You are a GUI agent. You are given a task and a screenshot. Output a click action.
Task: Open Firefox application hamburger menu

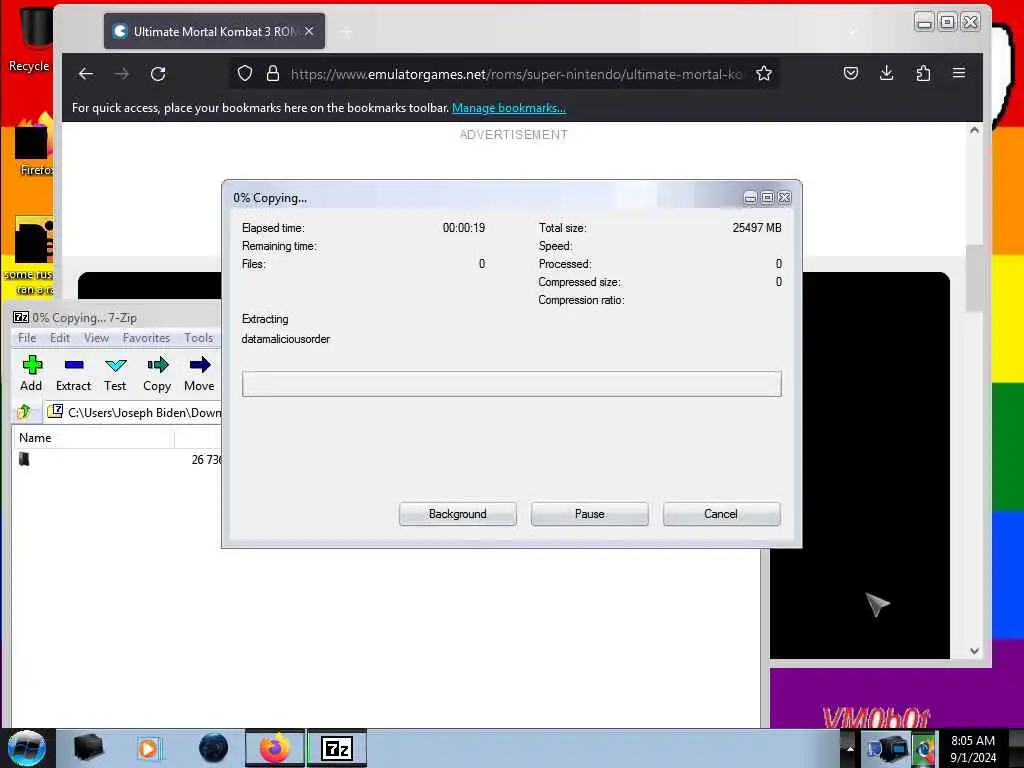959,73
